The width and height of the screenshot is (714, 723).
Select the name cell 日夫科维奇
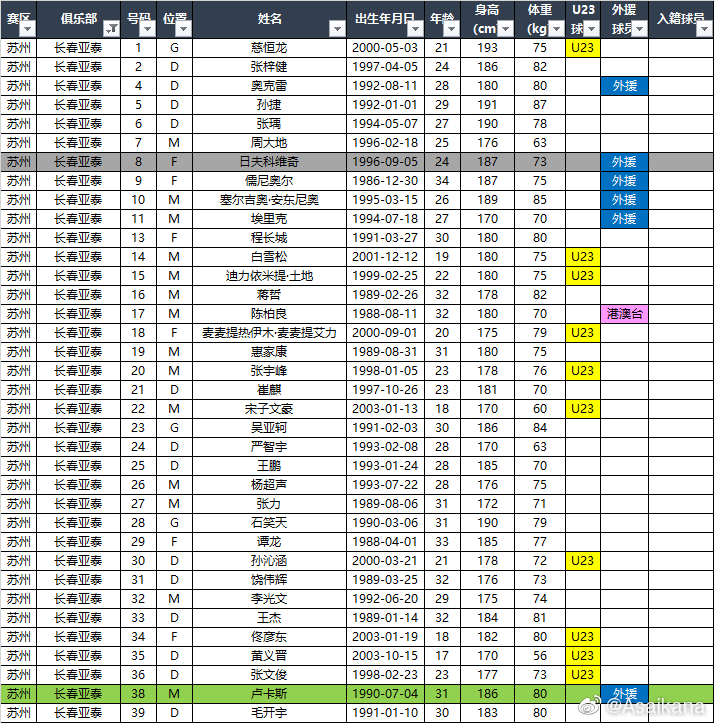269,162
